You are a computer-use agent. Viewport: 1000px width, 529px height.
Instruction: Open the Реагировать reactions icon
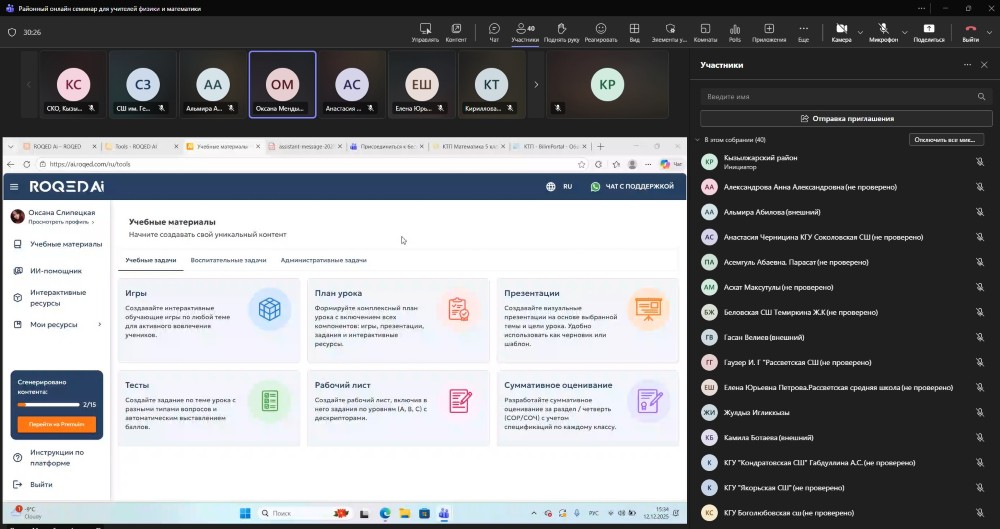tap(601, 29)
